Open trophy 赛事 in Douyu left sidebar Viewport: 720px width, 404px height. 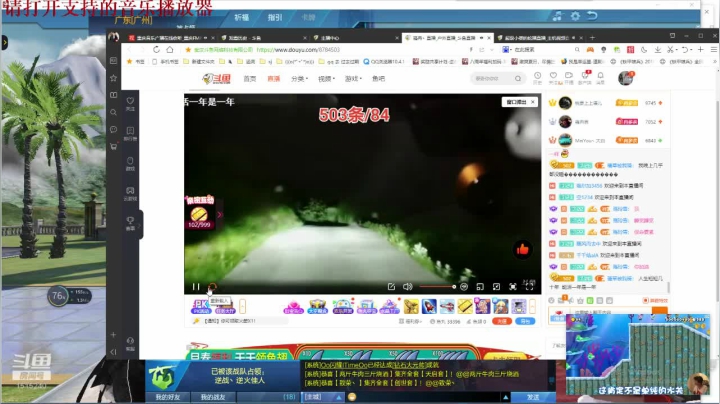tap(130, 223)
